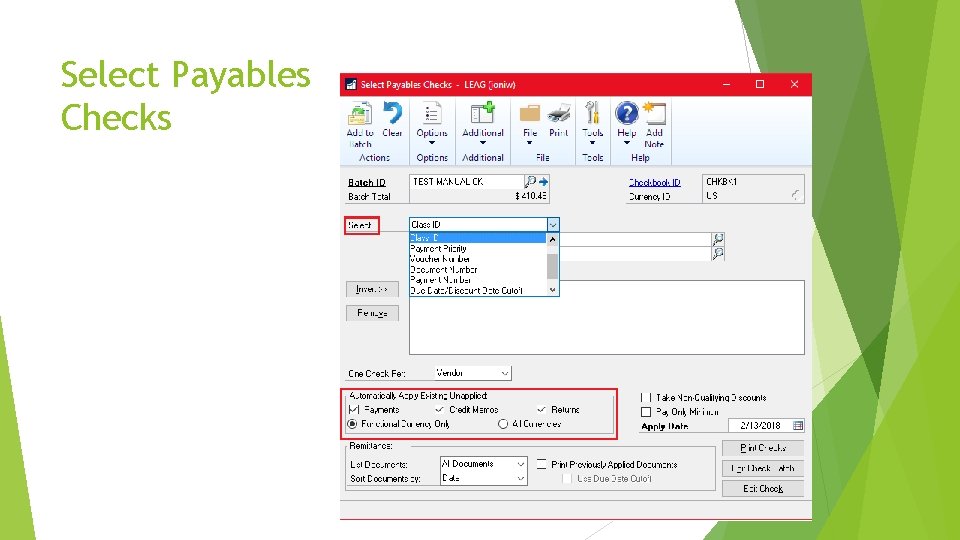
Task: Choose Class ID in dropdown list
Action: click(478, 238)
